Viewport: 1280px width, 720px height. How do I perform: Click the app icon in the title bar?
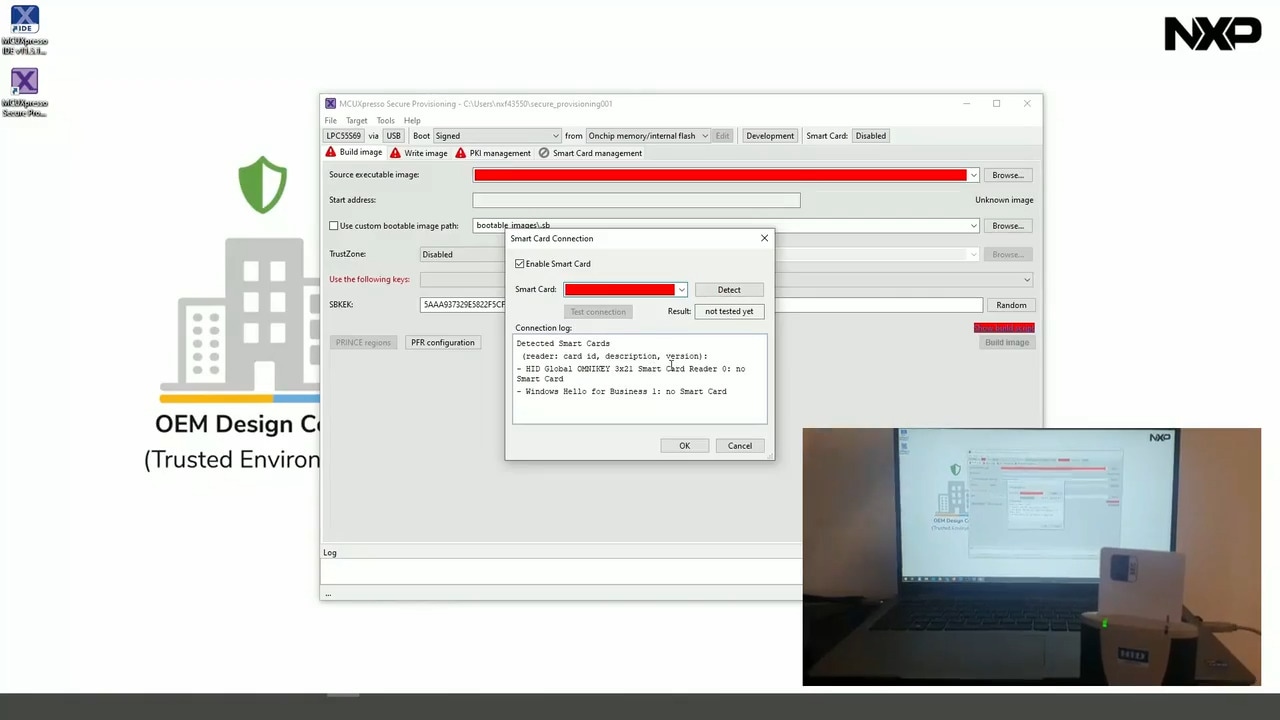click(330, 104)
